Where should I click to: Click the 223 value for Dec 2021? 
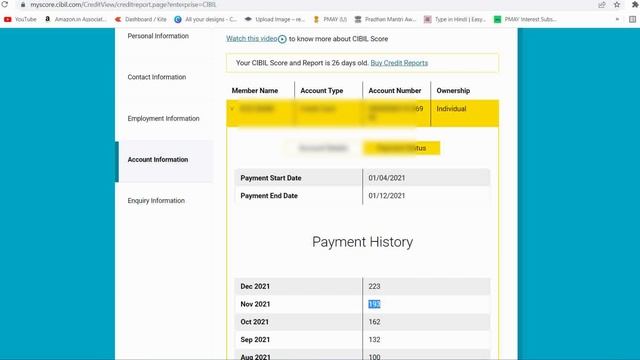374,287
